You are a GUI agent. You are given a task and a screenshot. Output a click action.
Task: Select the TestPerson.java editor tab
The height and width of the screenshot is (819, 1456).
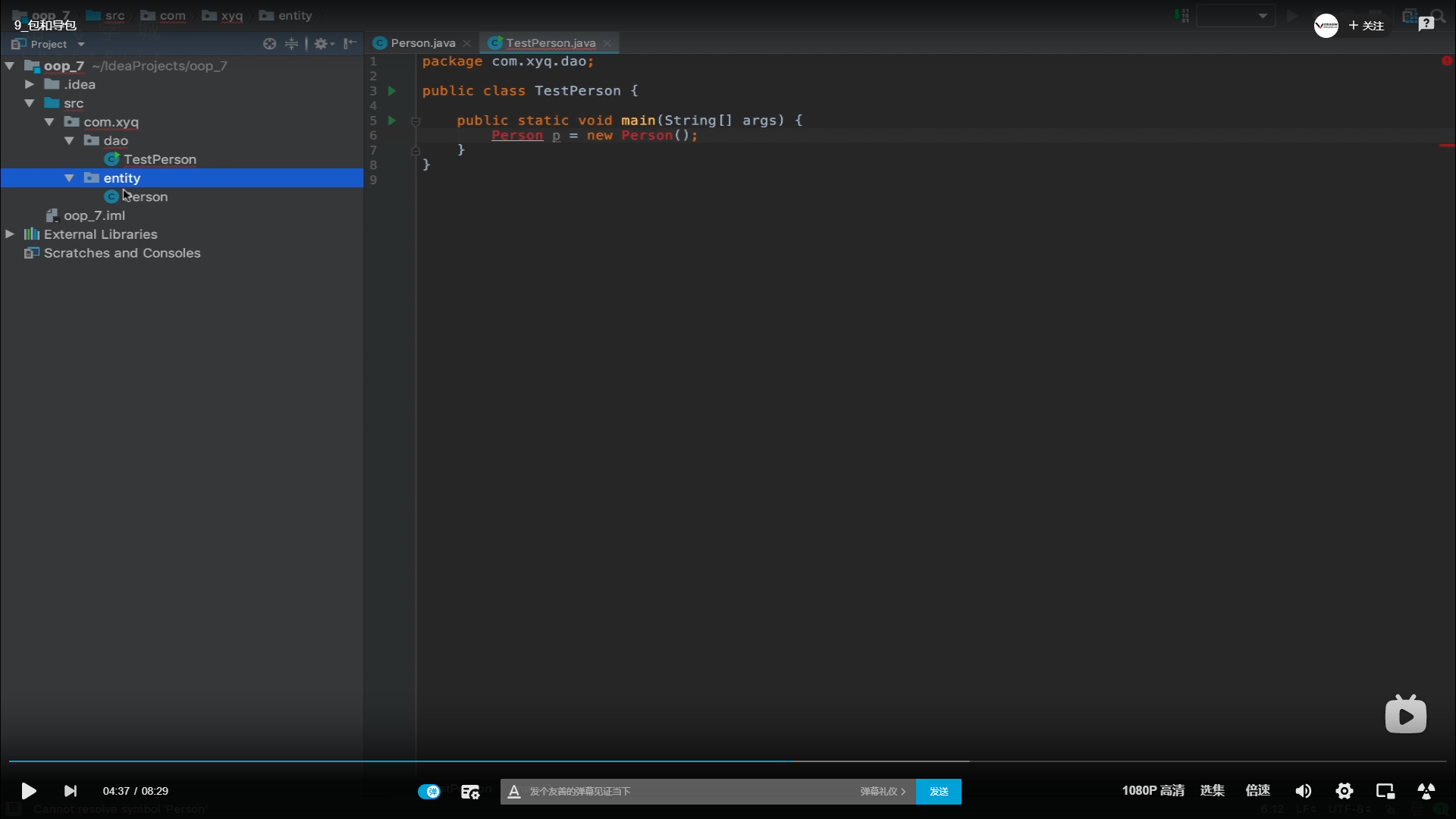[550, 43]
